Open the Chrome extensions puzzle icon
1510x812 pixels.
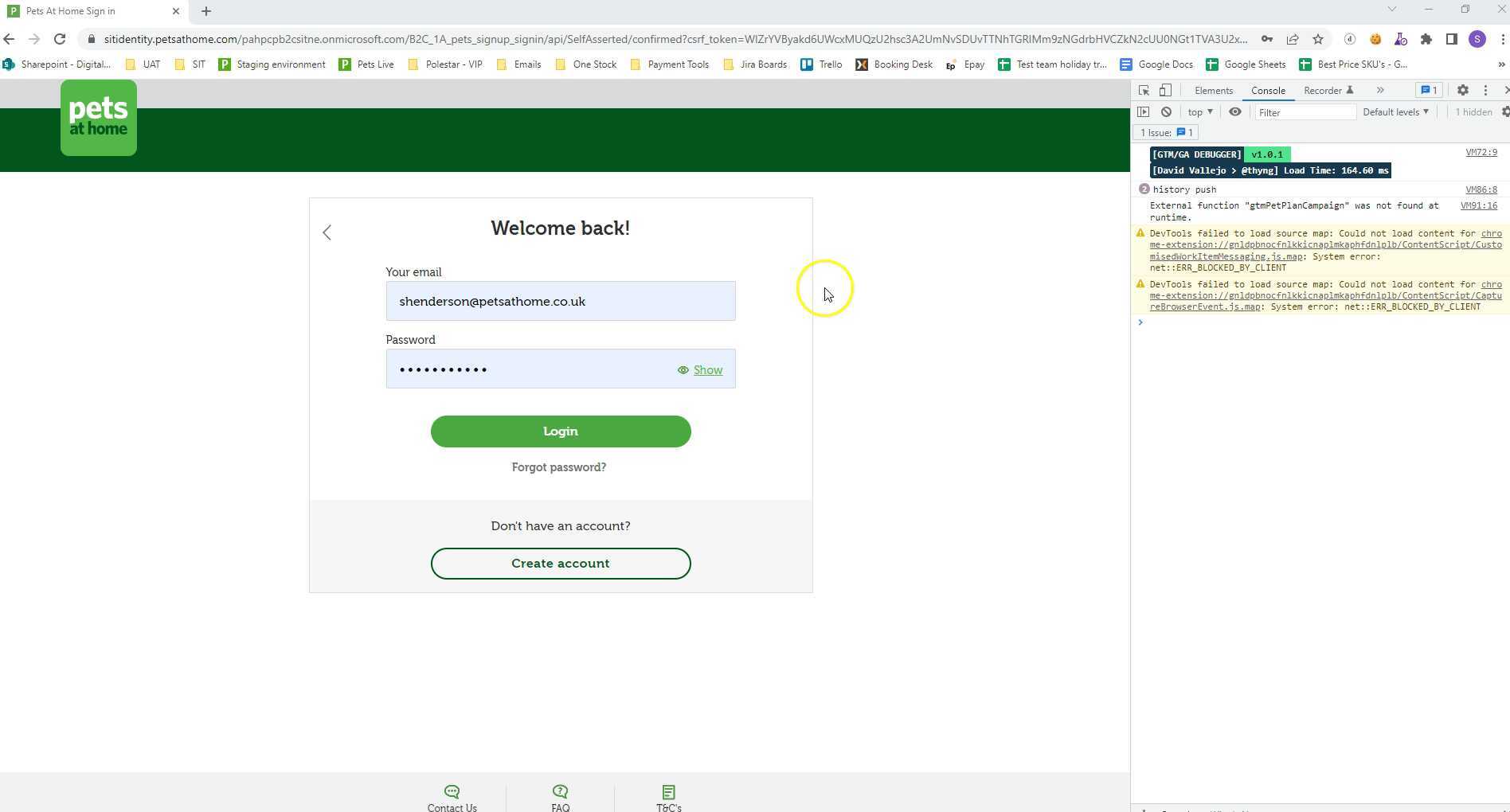click(1426, 39)
